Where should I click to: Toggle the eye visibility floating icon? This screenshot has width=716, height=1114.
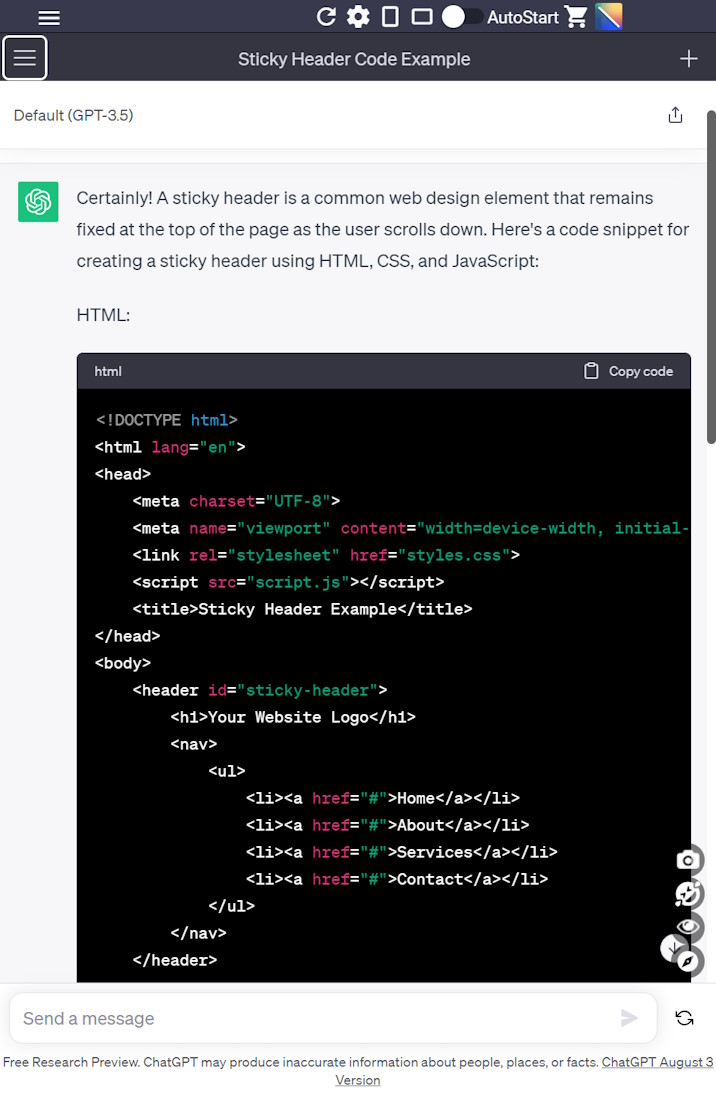[687, 928]
